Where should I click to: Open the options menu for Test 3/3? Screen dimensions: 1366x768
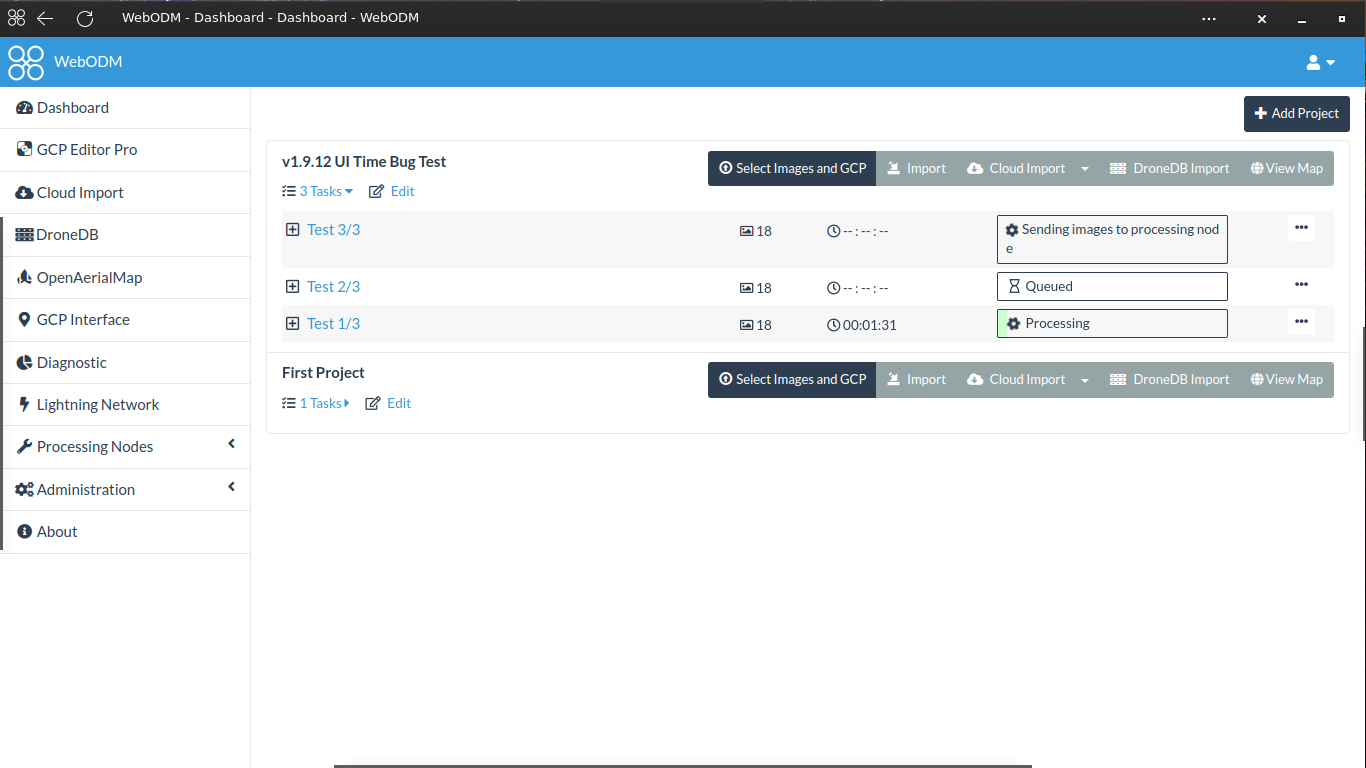point(1301,228)
